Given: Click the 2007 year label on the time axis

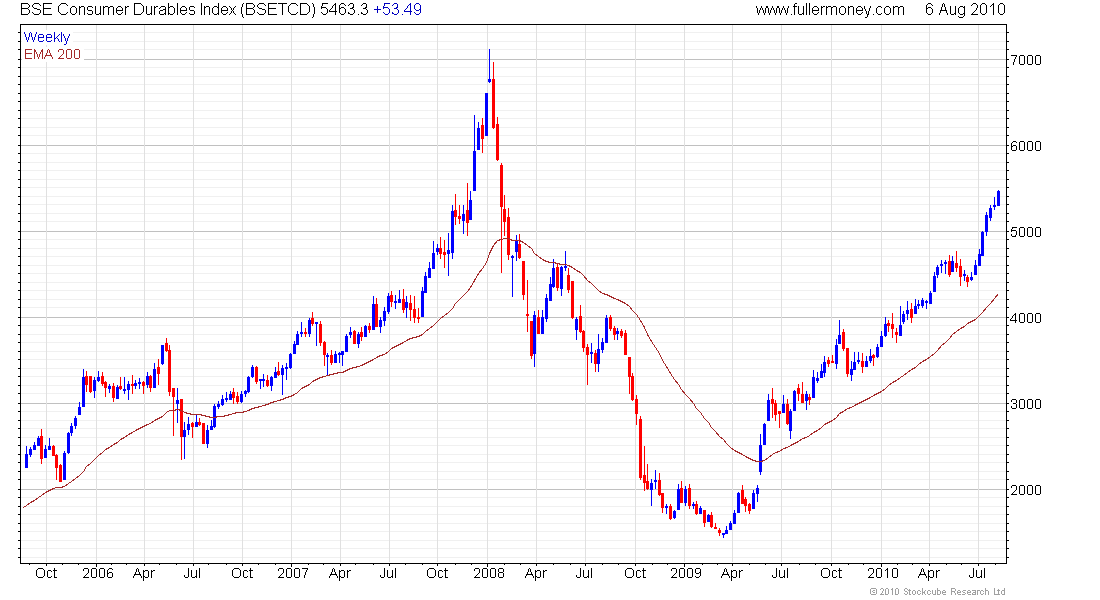Looking at the screenshot, I should click(293, 573).
